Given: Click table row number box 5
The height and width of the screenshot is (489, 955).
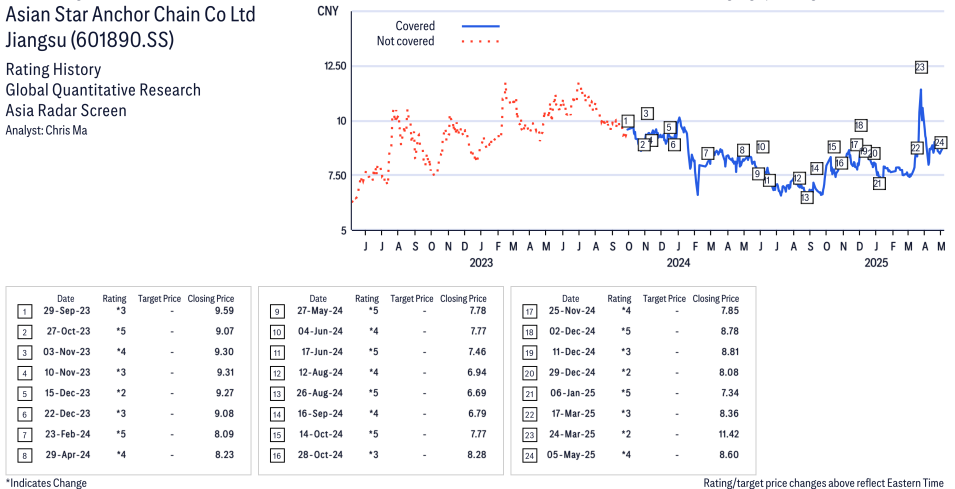Looking at the screenshot, I should point(24,395).
